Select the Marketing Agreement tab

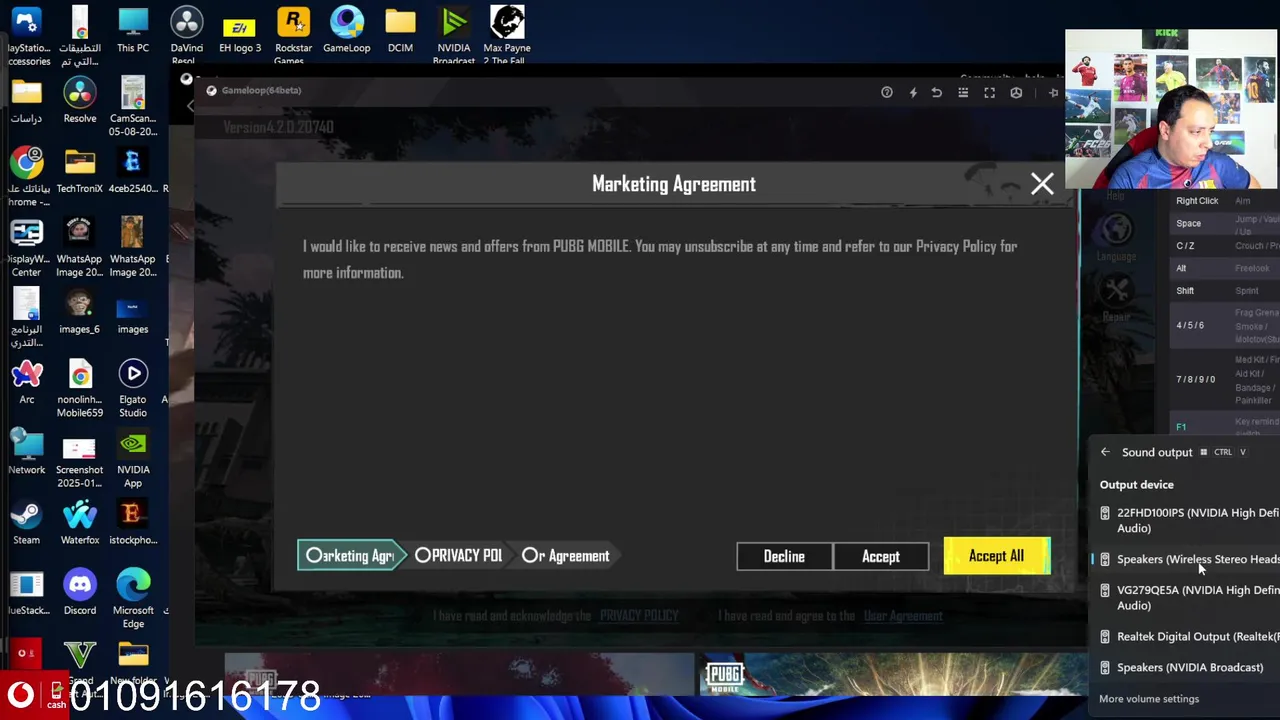click(351, 556)
